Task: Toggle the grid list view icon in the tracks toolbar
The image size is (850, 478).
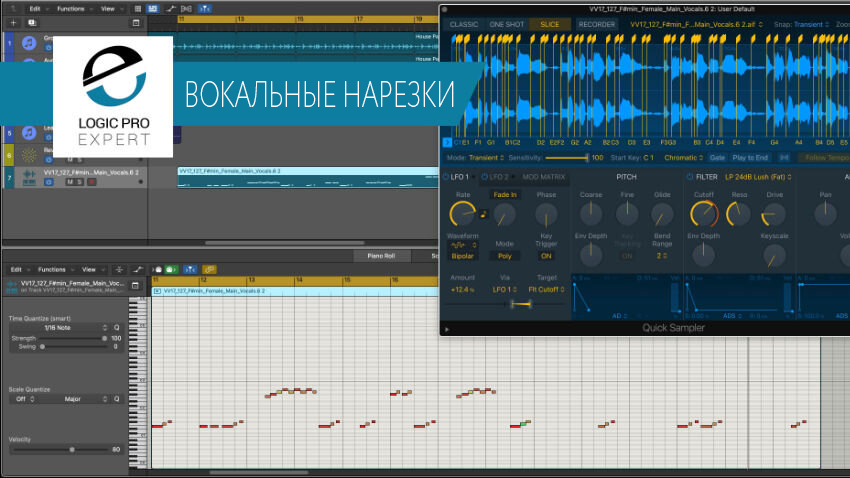Action: coord(138,9)
